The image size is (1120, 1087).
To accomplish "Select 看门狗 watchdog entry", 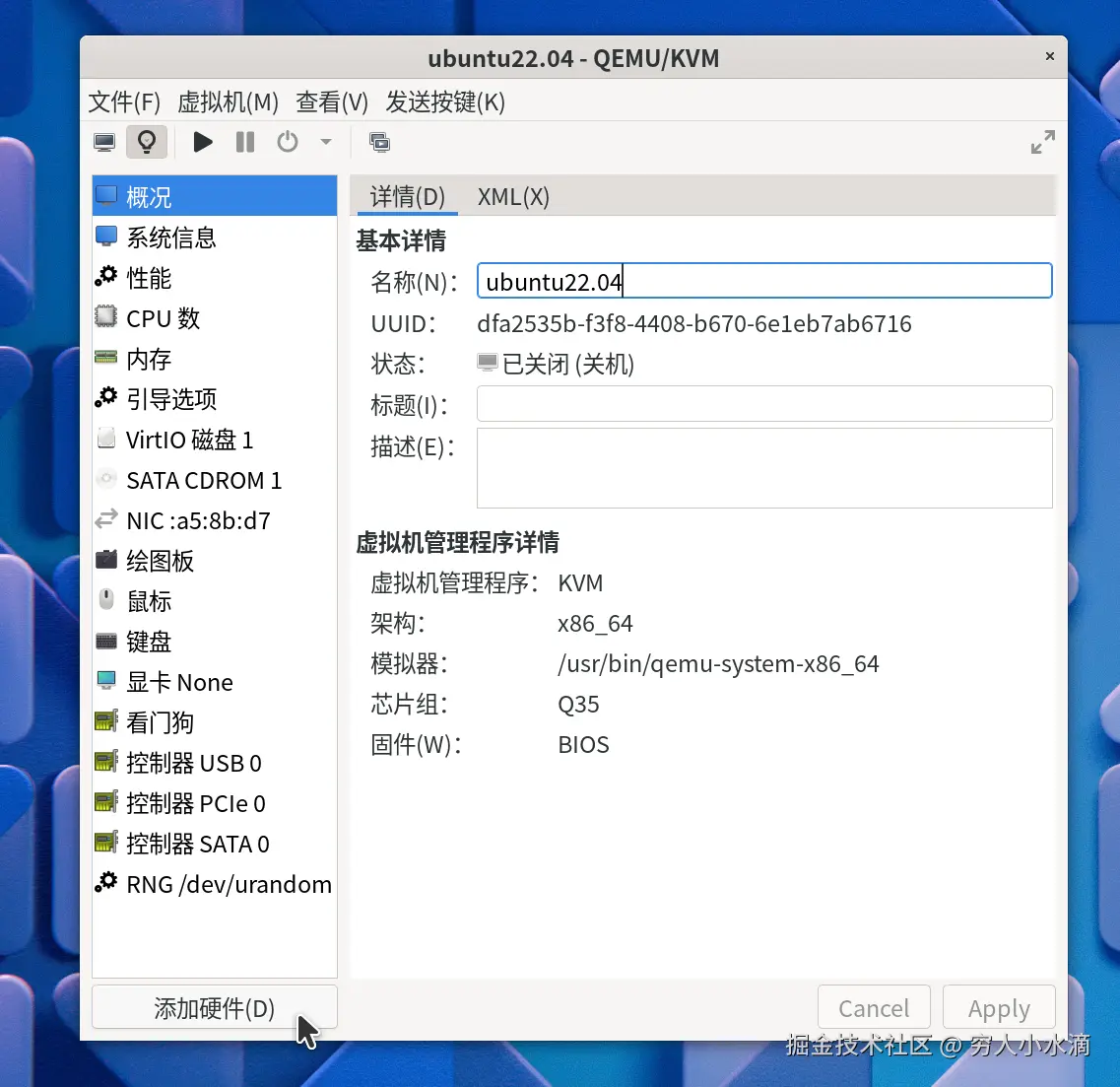I will (215, 722).
